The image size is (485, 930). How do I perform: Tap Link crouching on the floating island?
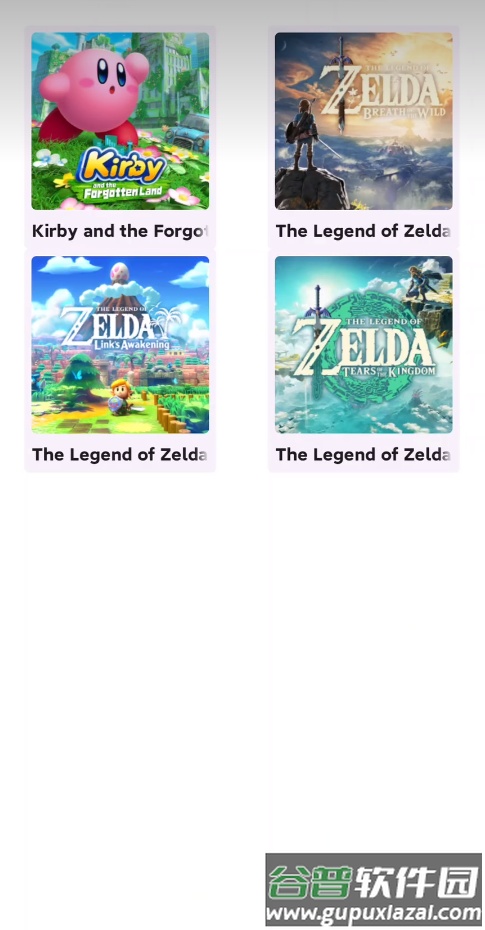424,284
